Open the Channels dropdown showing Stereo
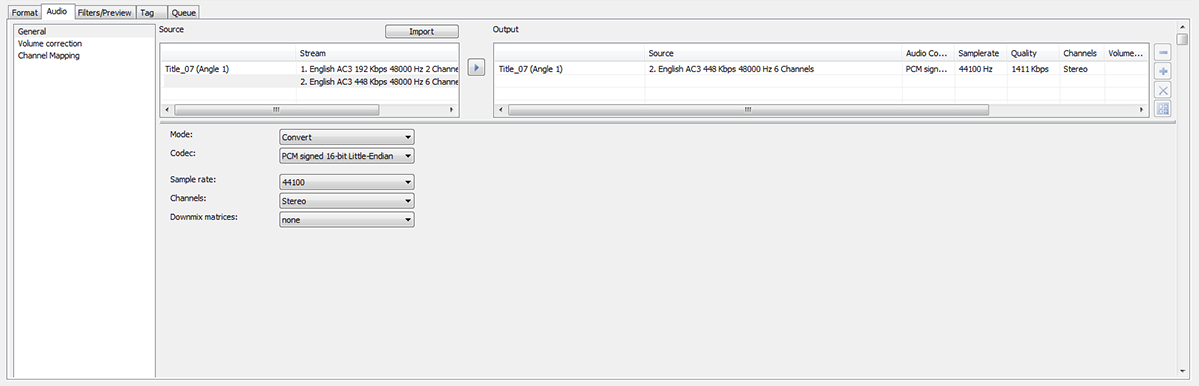 (x=347, y=201)
